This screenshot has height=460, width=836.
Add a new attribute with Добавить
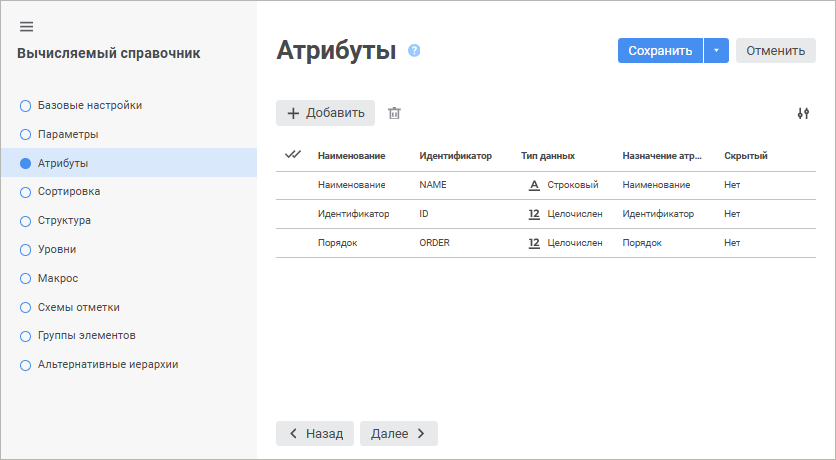click(325, 113)
